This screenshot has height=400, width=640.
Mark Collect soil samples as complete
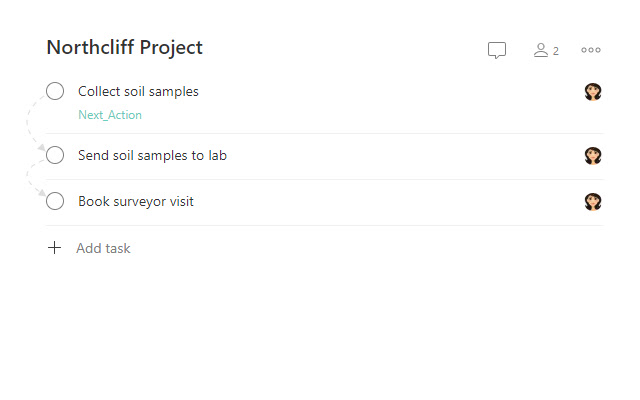pos(55,92)
